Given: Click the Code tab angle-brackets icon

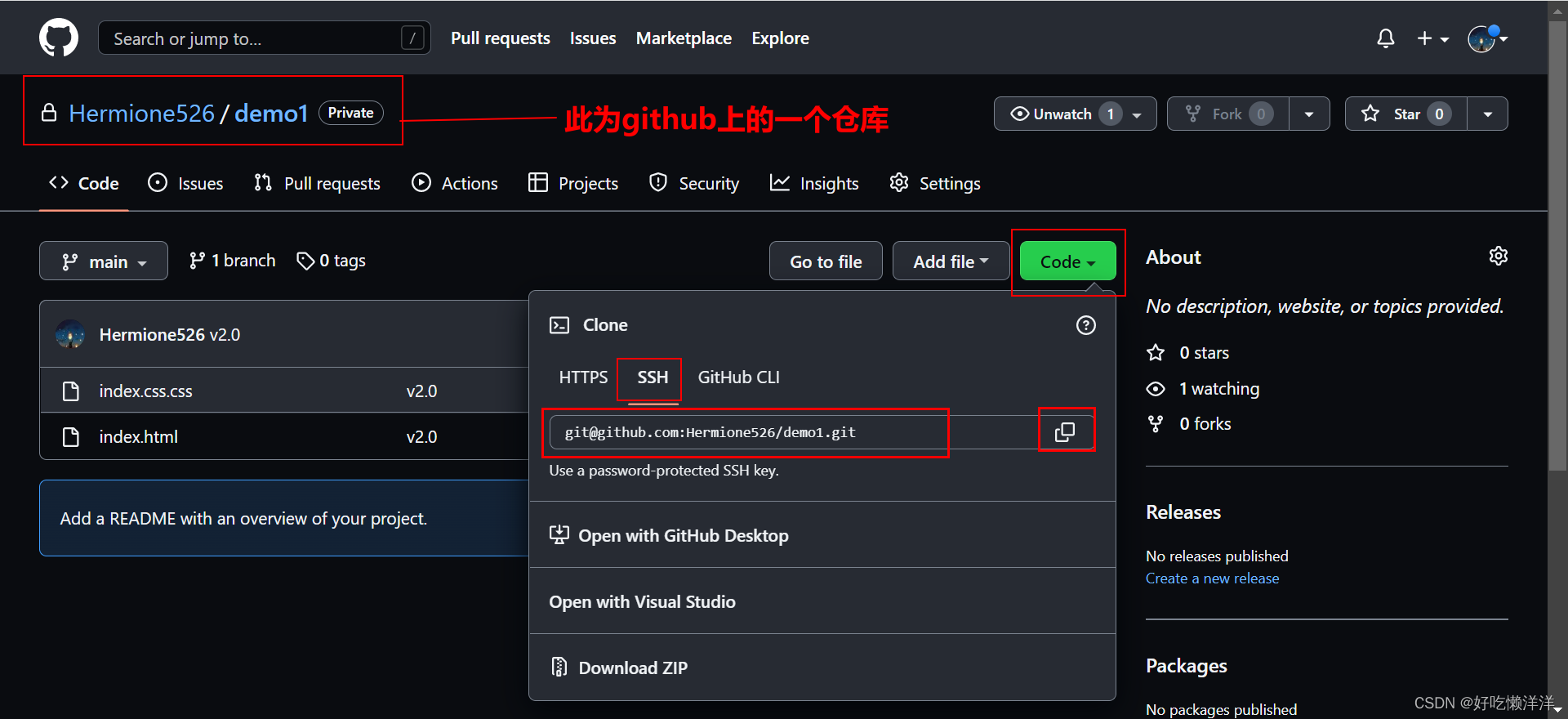Looking at the screenshot, I should click(x=59, y=182).
